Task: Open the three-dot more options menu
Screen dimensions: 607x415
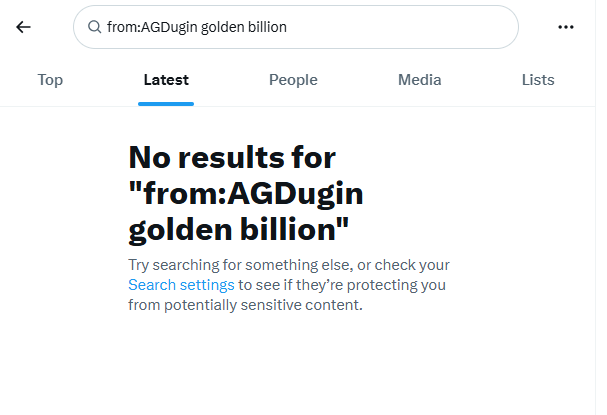Action: tap(566, 27)
